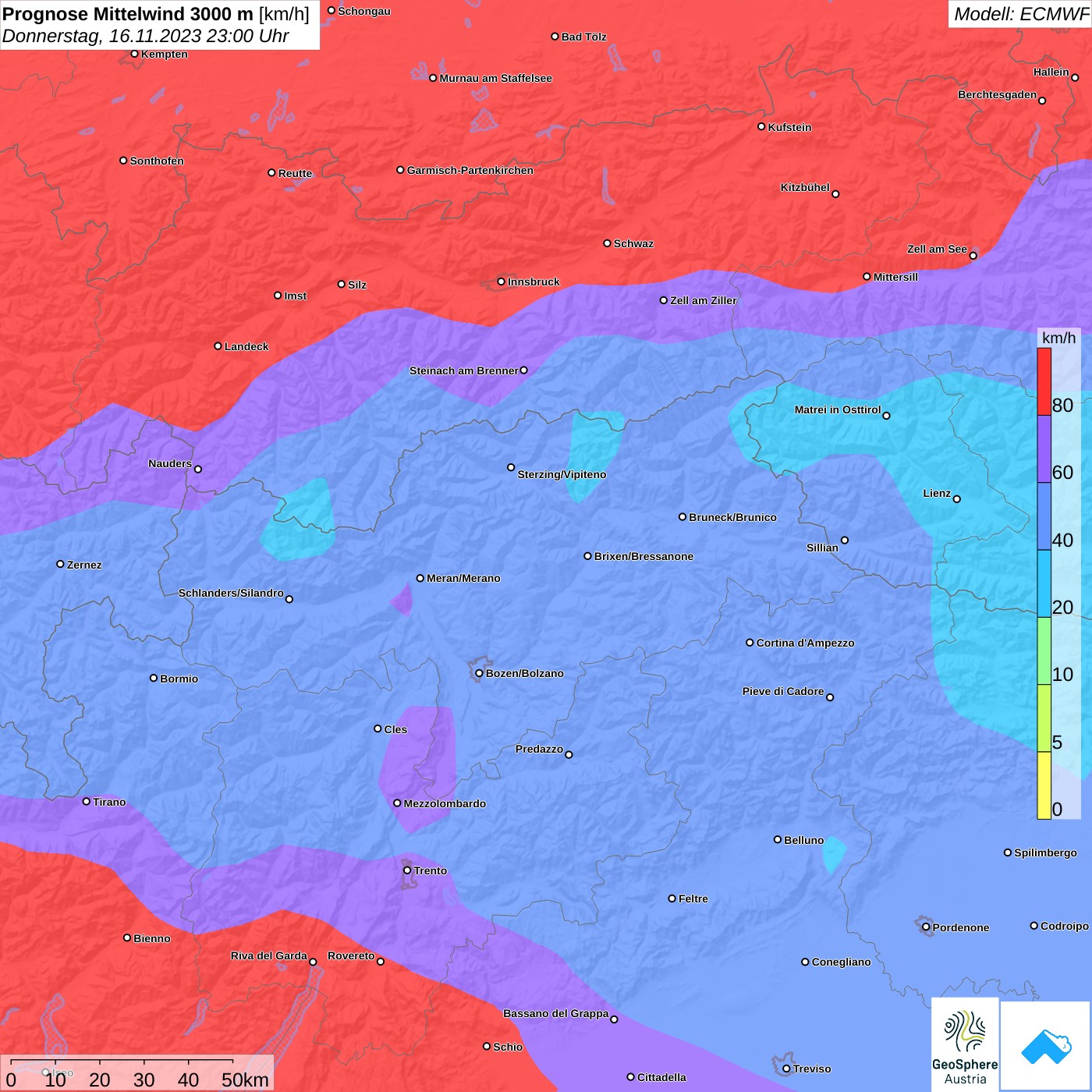This screenshot has width=1092, height=1092.
Task: Click the Mittersill label
Action: 895,277
